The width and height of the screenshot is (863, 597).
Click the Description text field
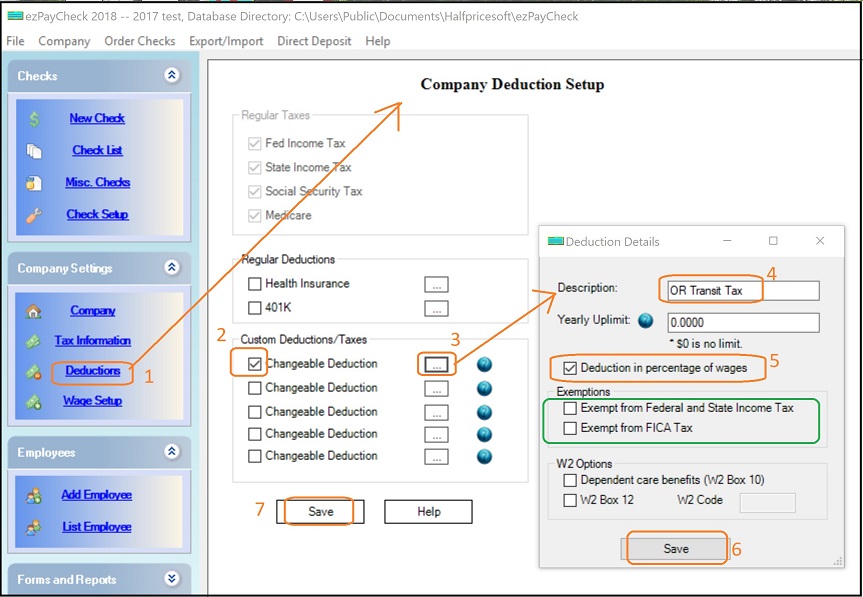click(740, 291)
